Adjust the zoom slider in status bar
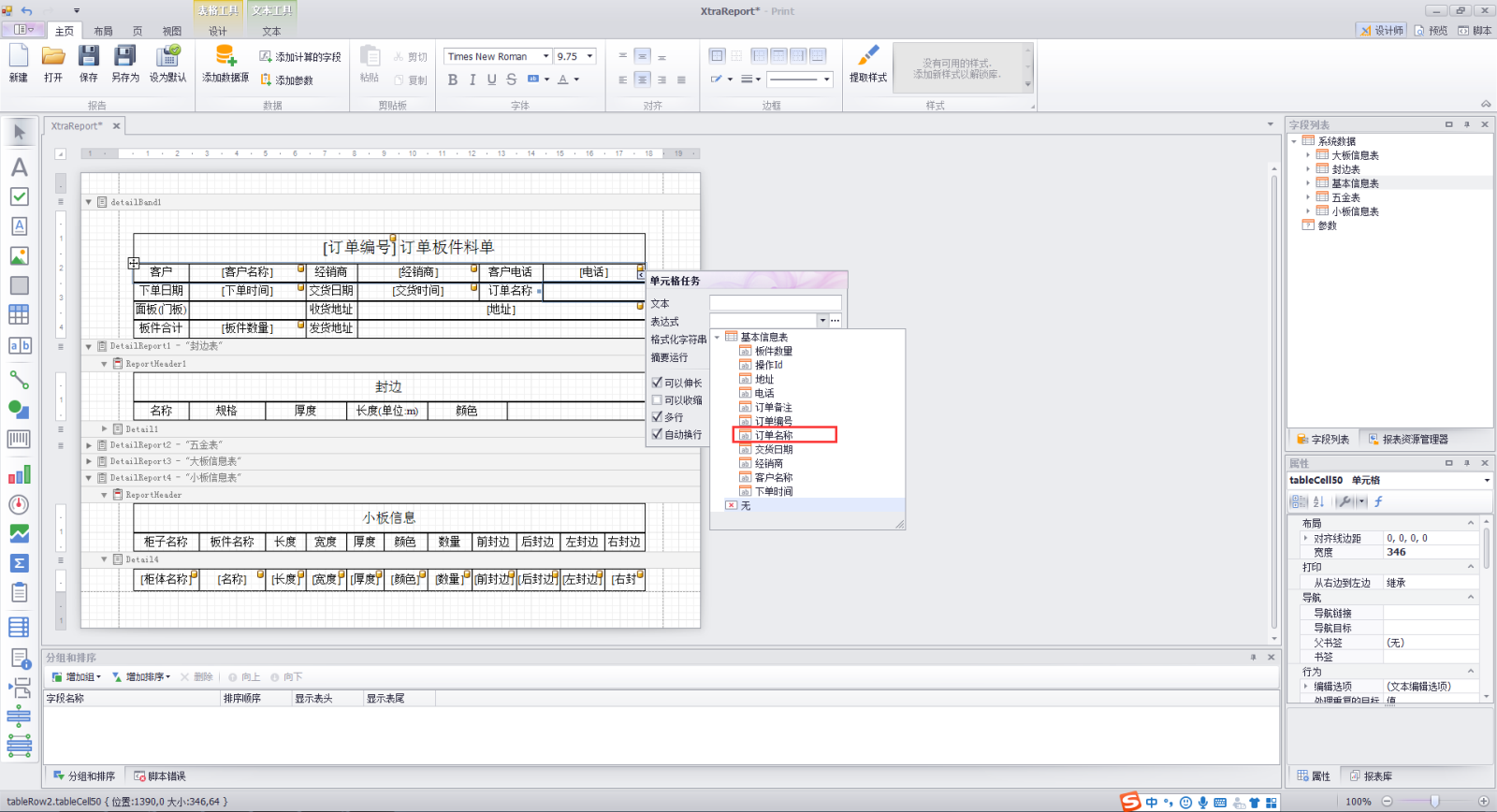The height and width of the screenshot is (812, 1497). 1434,801
